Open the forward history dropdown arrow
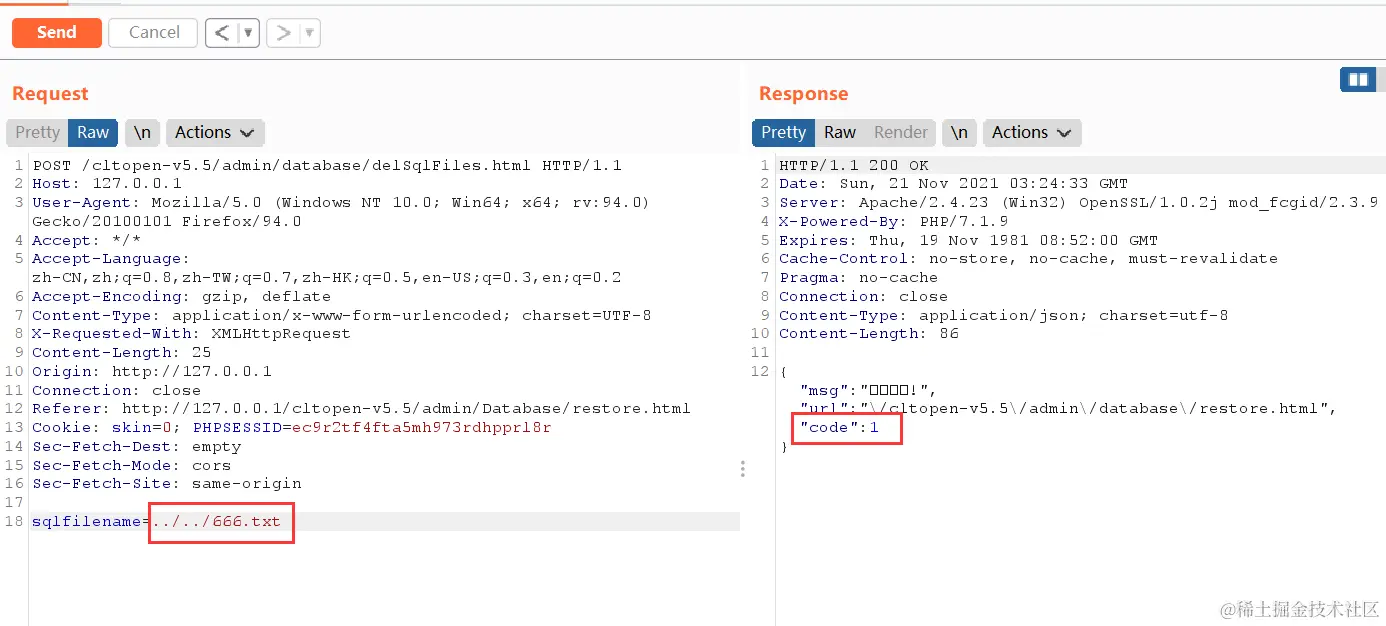The image size is (1386, 626). point(310,33)
